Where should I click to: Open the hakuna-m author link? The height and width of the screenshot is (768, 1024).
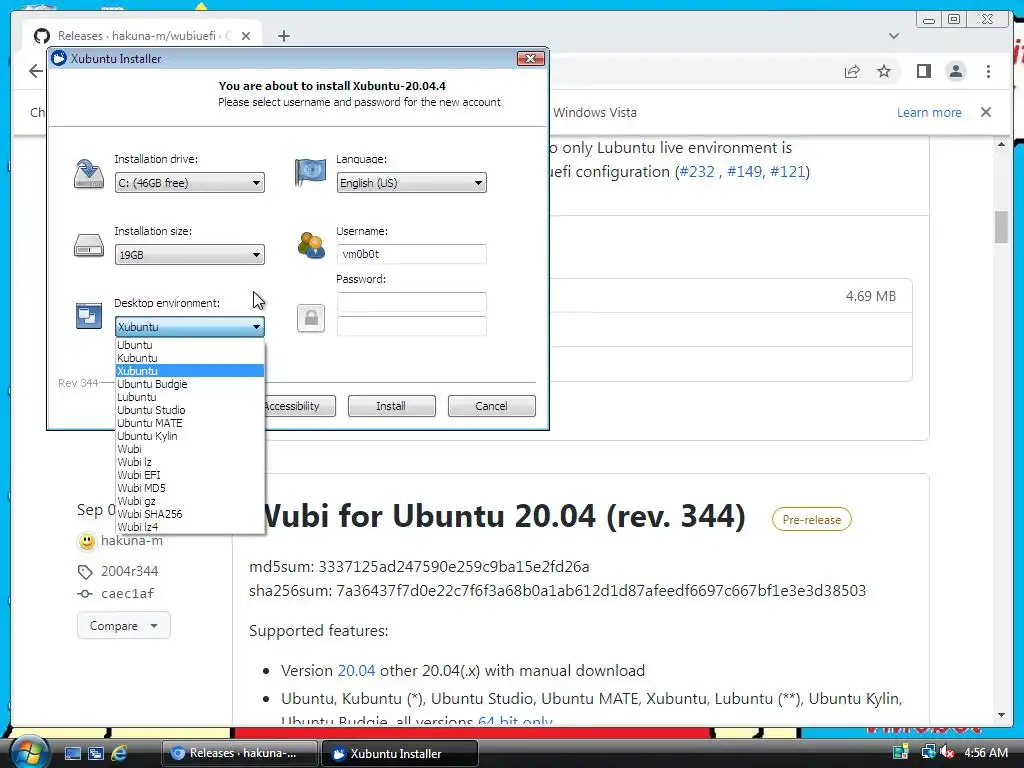coord(132,541)
